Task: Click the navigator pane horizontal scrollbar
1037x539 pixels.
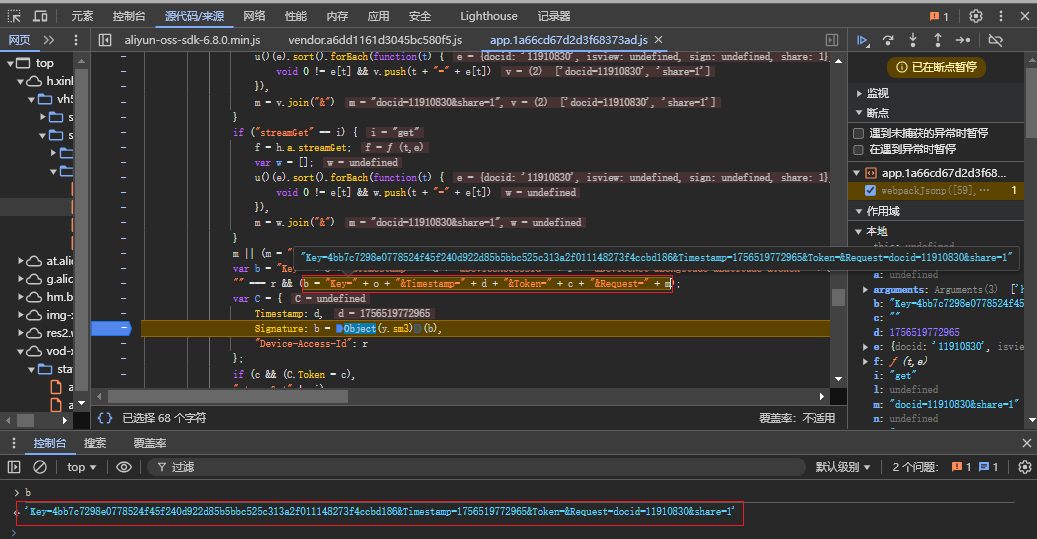Action: [25, 420]
